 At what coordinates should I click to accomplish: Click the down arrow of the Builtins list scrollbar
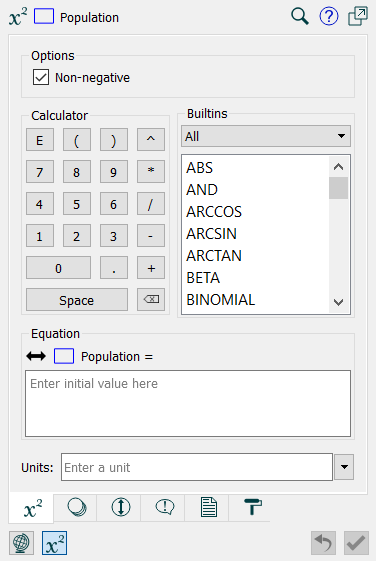338,303
